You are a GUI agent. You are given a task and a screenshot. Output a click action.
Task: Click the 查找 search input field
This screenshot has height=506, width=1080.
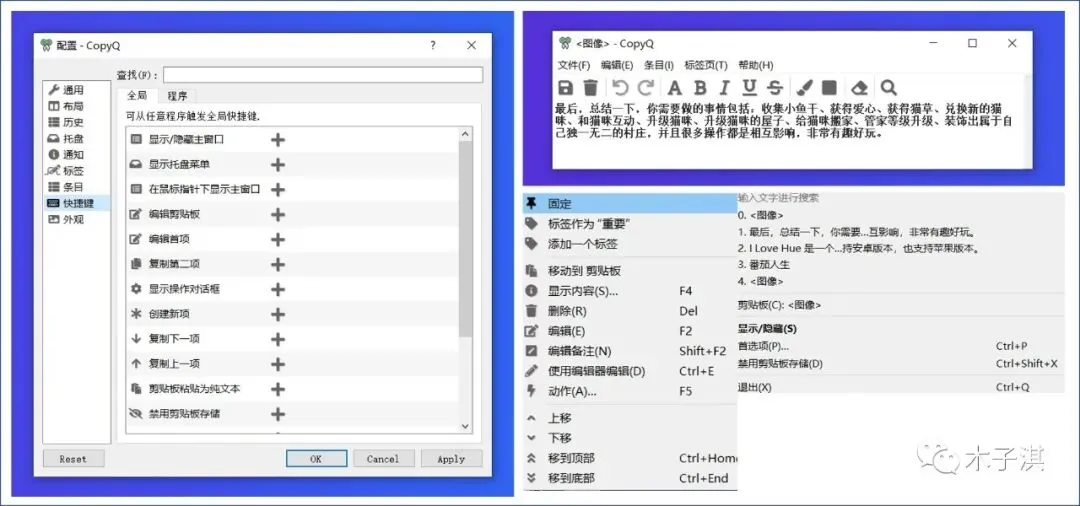(x=323, y=75)
